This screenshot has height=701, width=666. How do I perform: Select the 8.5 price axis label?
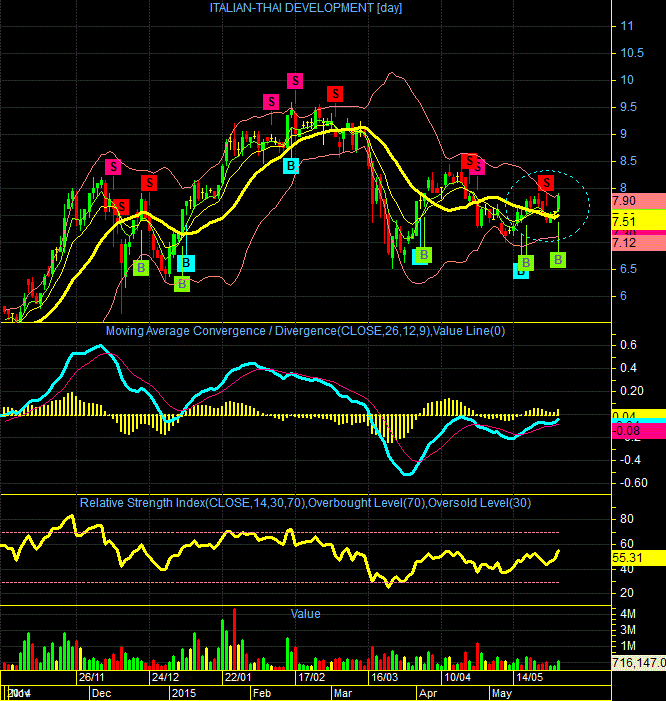(x=628, y=161)
